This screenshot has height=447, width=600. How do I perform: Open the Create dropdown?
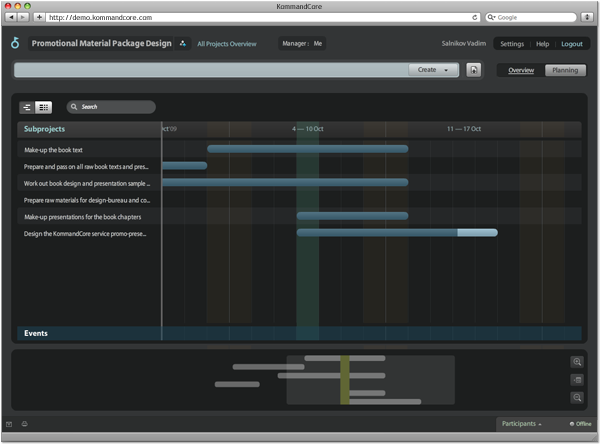point(433,70)
